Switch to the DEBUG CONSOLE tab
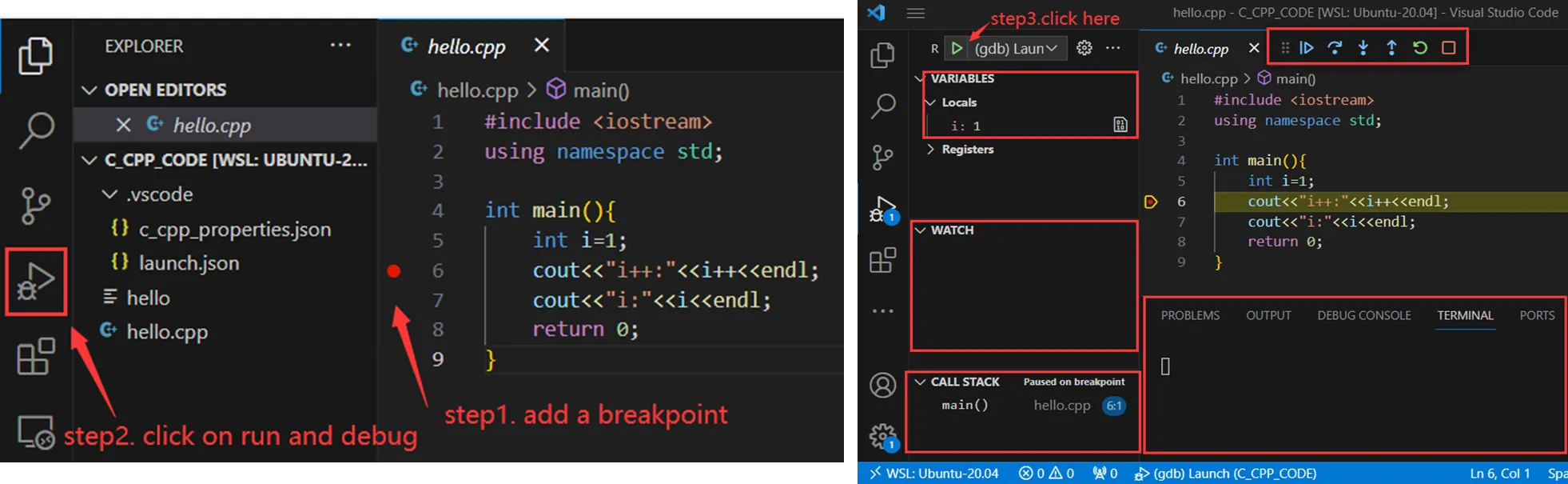The image size is (1568, 484). point(1363,315)
